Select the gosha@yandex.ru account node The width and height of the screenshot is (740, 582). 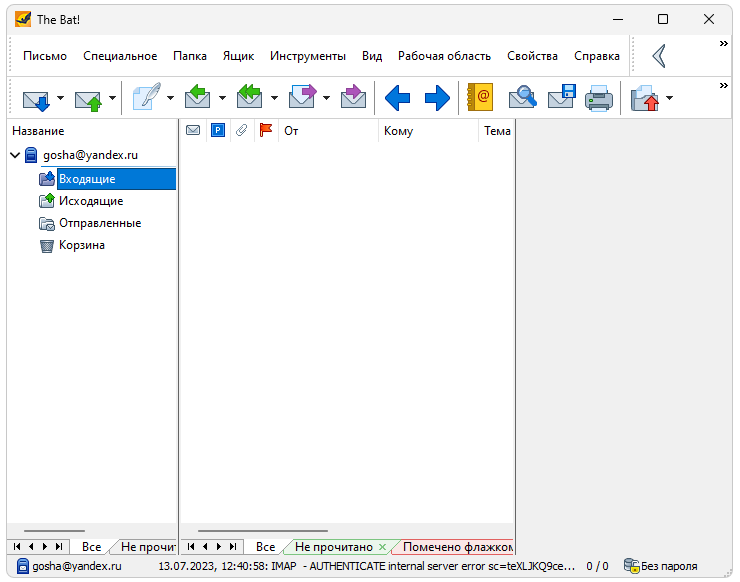coord(90,155)
